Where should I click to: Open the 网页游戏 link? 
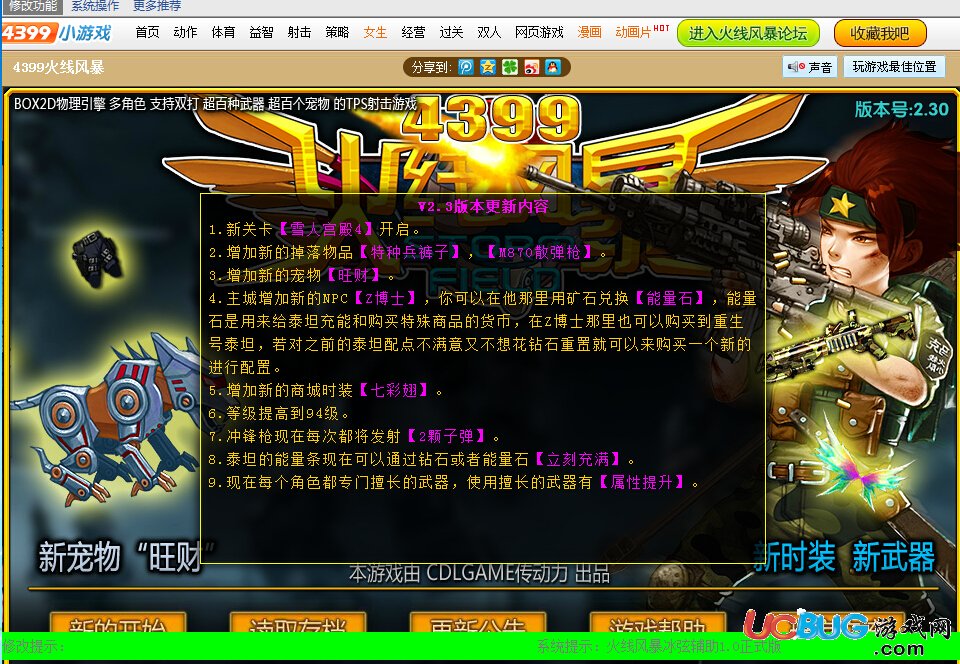tap(539, 32)
